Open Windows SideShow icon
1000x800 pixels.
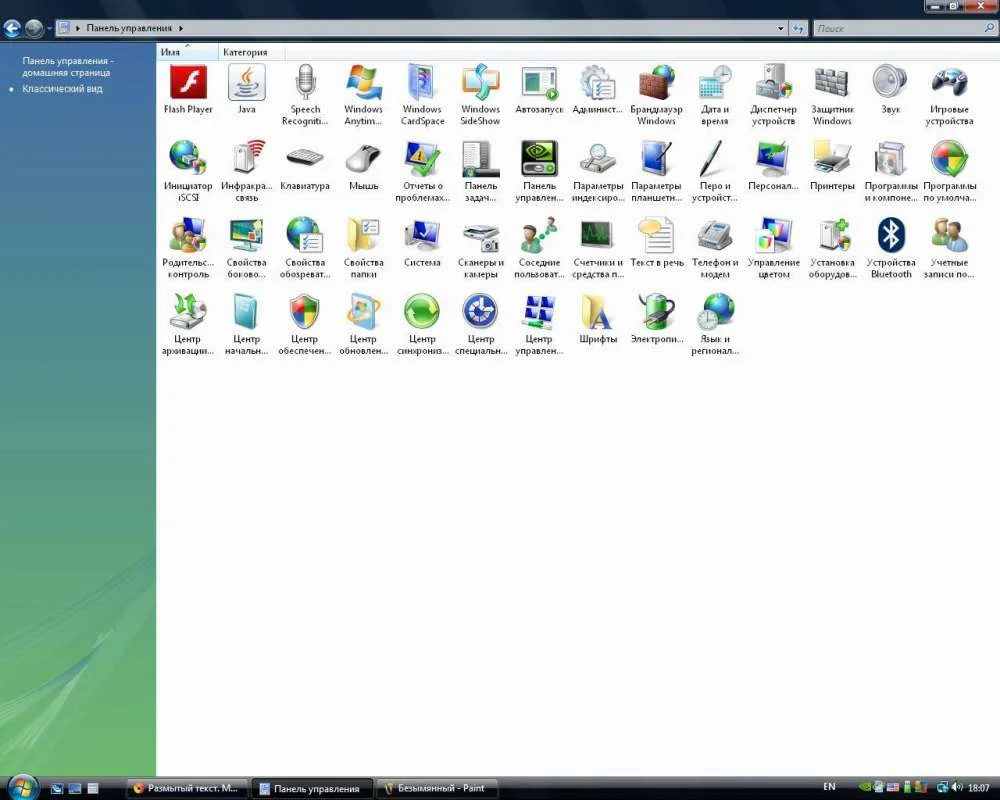coord(480,94)
